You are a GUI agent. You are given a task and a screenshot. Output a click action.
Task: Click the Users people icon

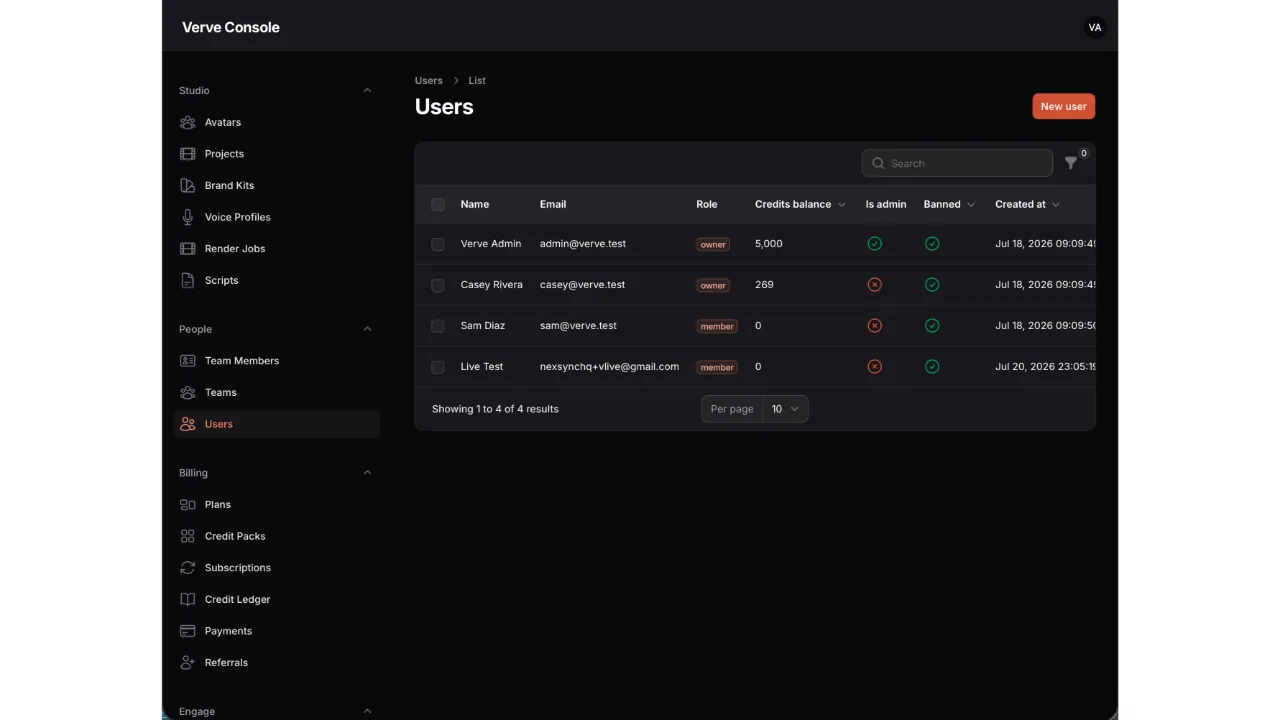point(187,424)
